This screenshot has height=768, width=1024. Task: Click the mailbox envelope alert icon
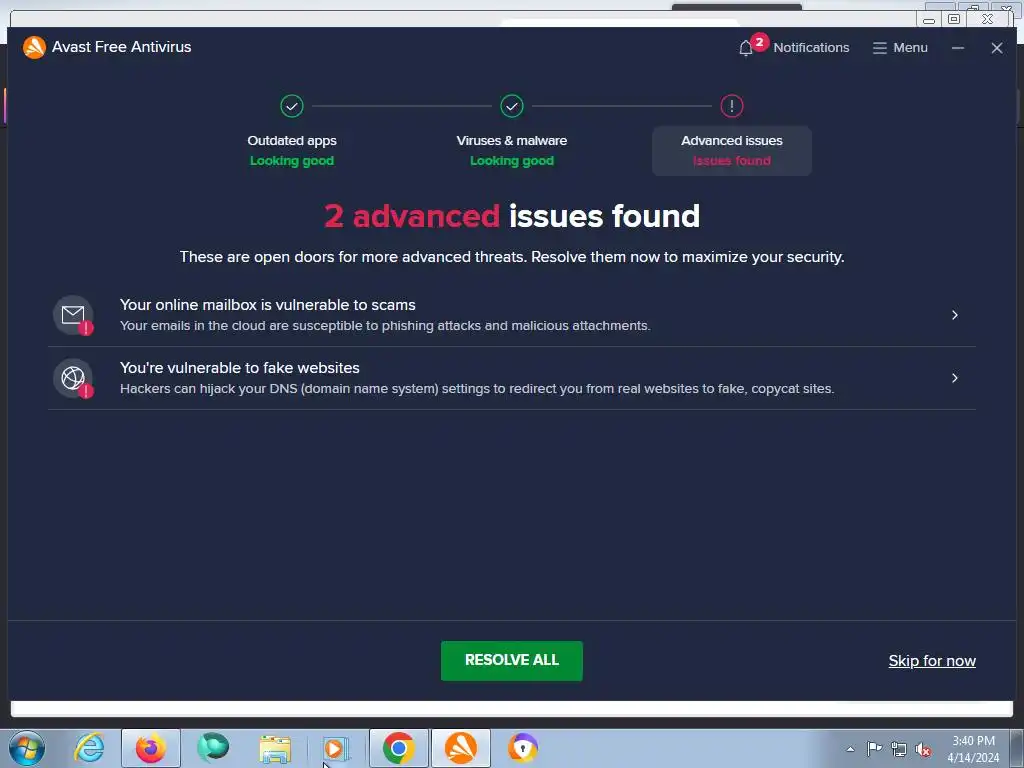click(73, 315)
